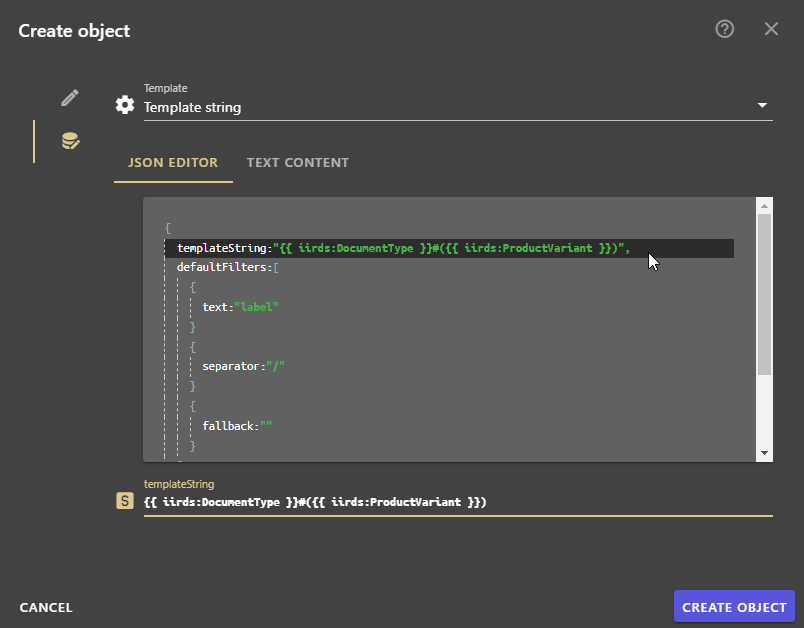Focus the templateString input field
The width and height of the screenshot is (804, 628).
[458, 502]
